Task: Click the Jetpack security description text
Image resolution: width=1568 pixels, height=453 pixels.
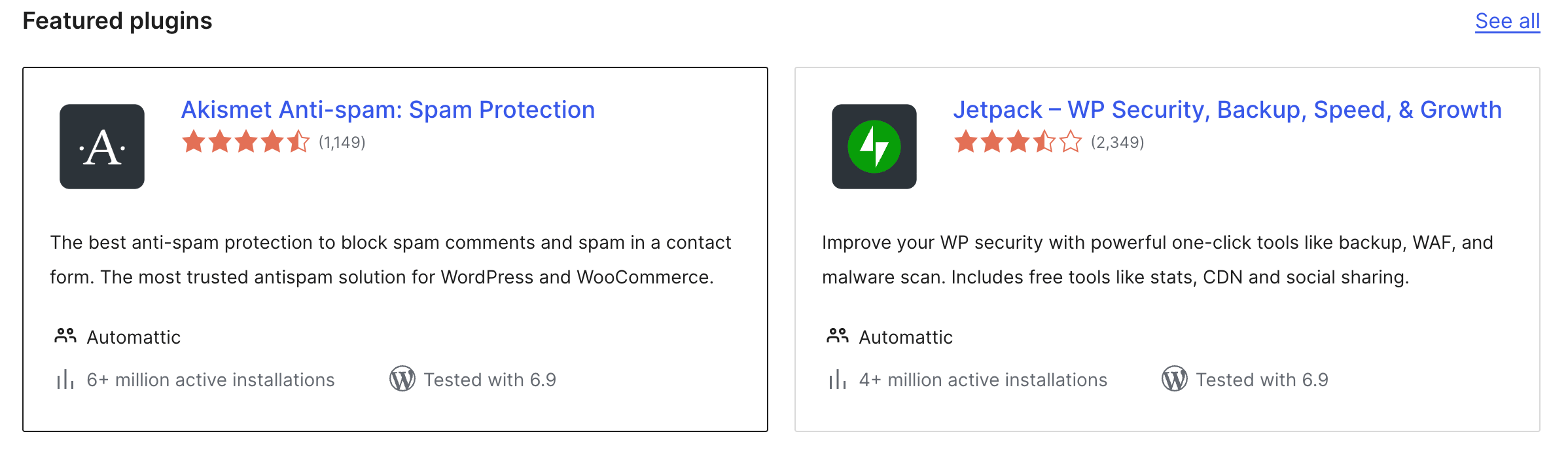Action: [x=1157, y=260]
